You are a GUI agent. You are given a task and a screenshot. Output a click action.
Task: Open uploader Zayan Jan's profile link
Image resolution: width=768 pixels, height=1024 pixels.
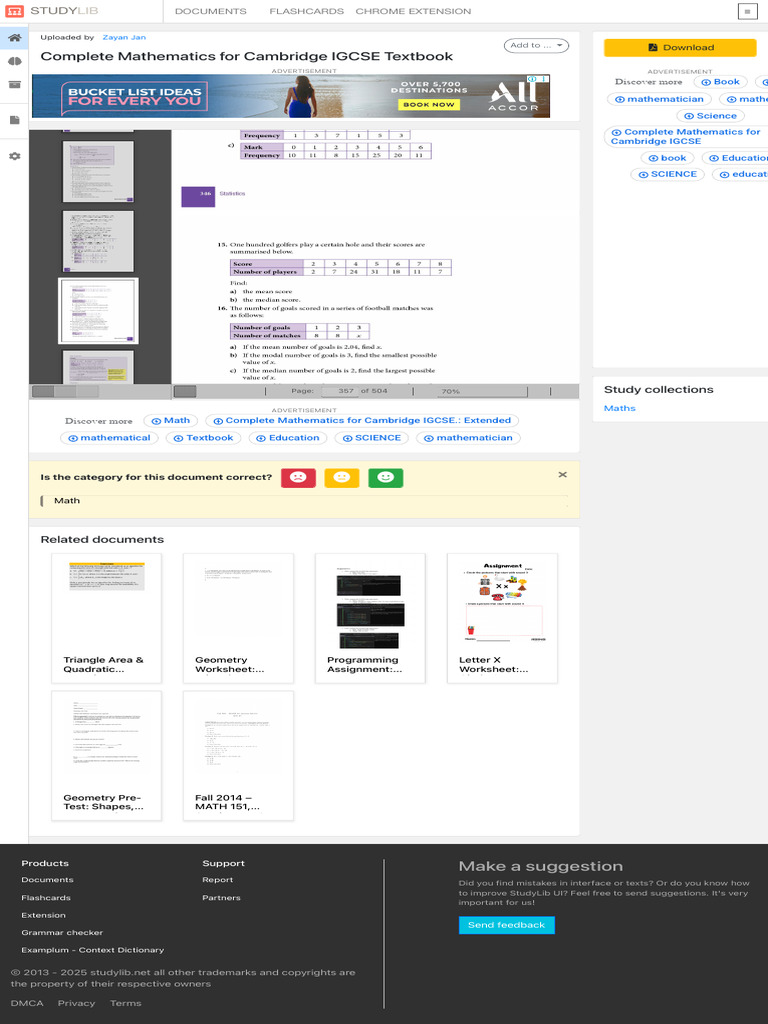[124, 37]
